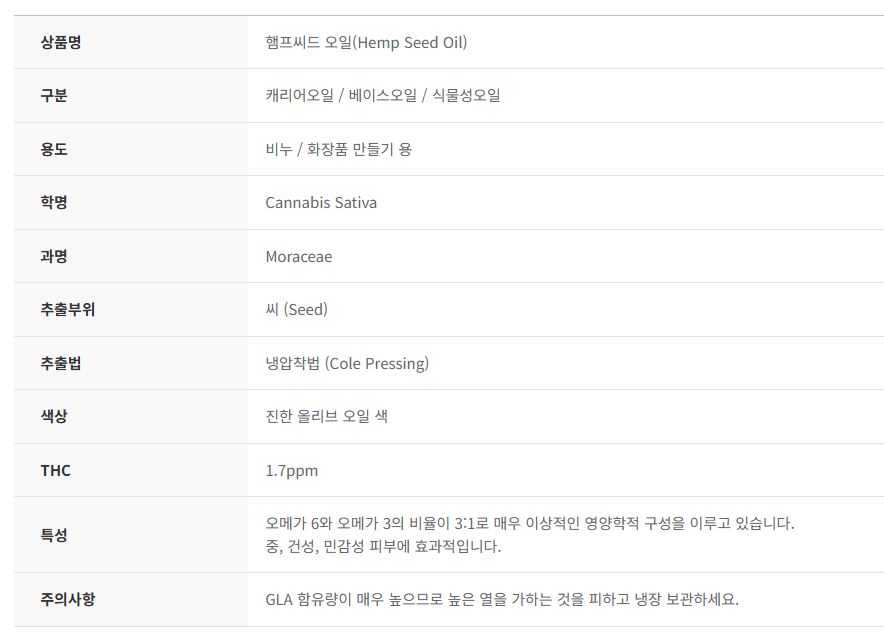This screenshot has width=884, height=640.
Task: Select the 용도 label cell
Action: pyautogui.click(x=54, y=149)
